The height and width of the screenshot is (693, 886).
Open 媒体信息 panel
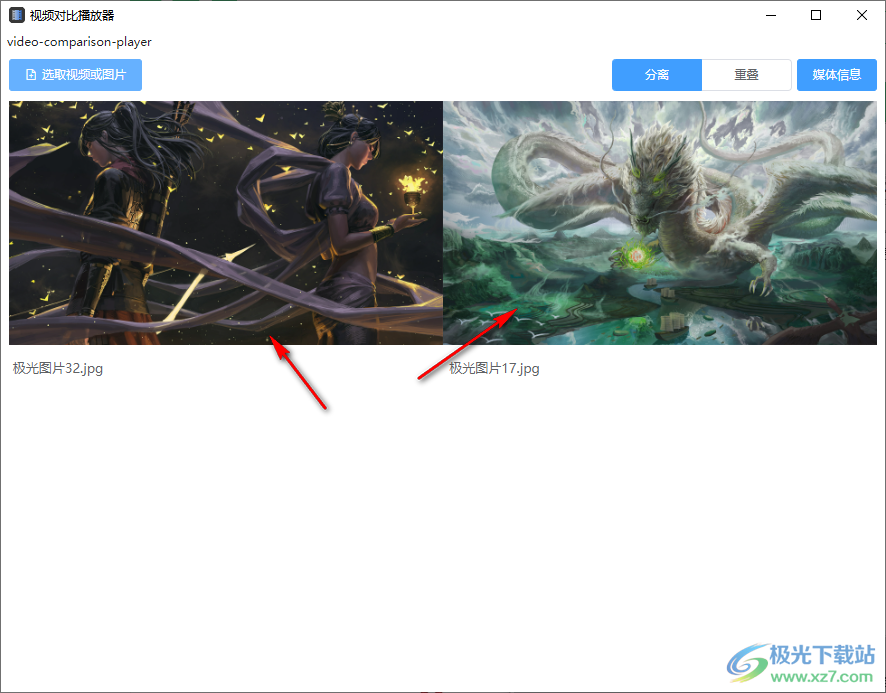[836, 75]
